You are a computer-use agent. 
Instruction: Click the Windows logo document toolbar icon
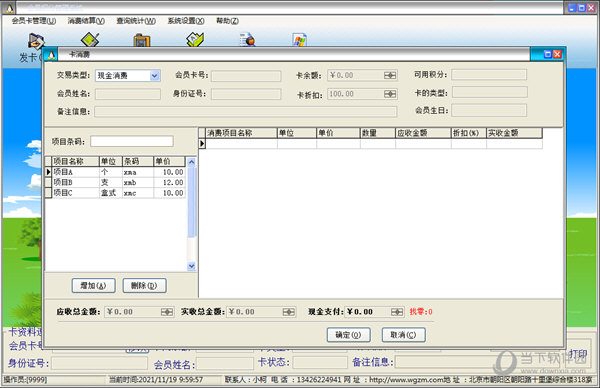[299, 40]
